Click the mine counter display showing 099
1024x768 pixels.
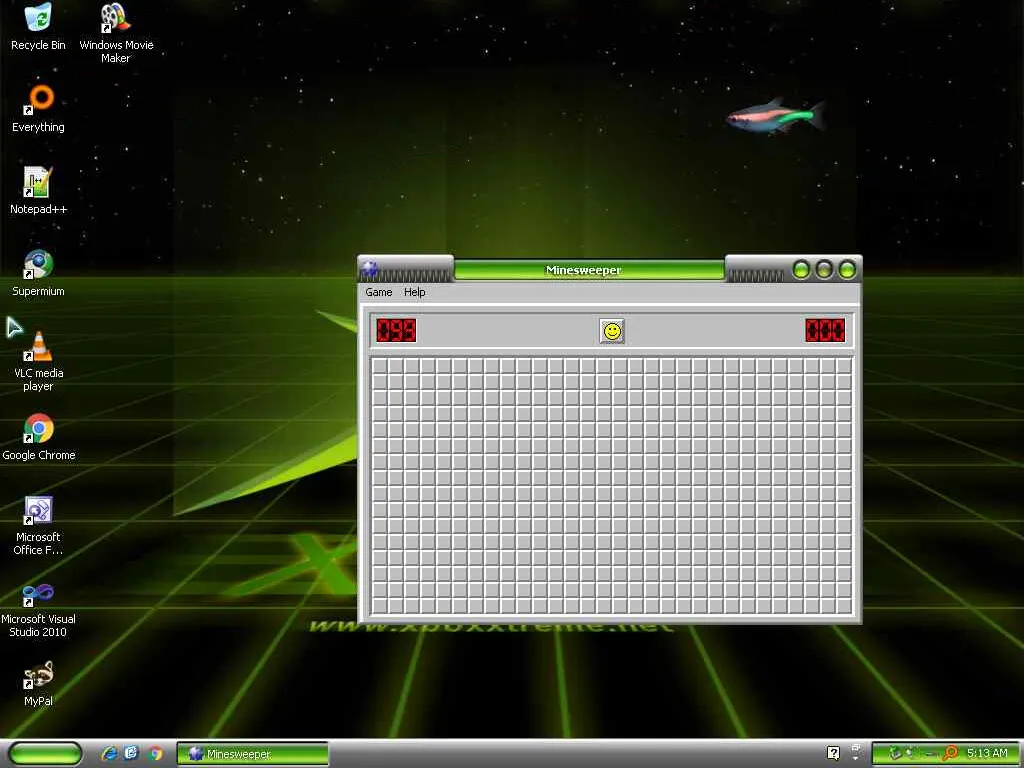tap(396, 330)
